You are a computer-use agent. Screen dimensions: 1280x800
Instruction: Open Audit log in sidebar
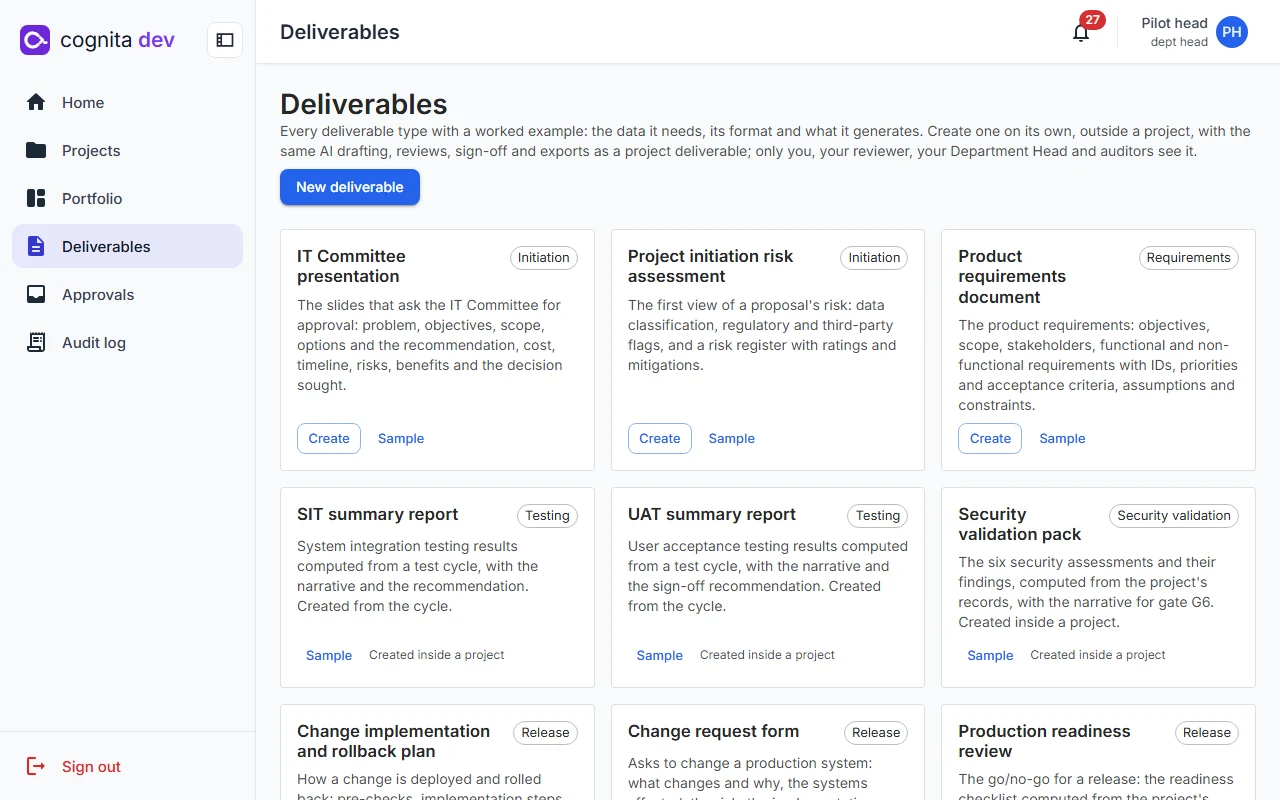tap(127, 342)
